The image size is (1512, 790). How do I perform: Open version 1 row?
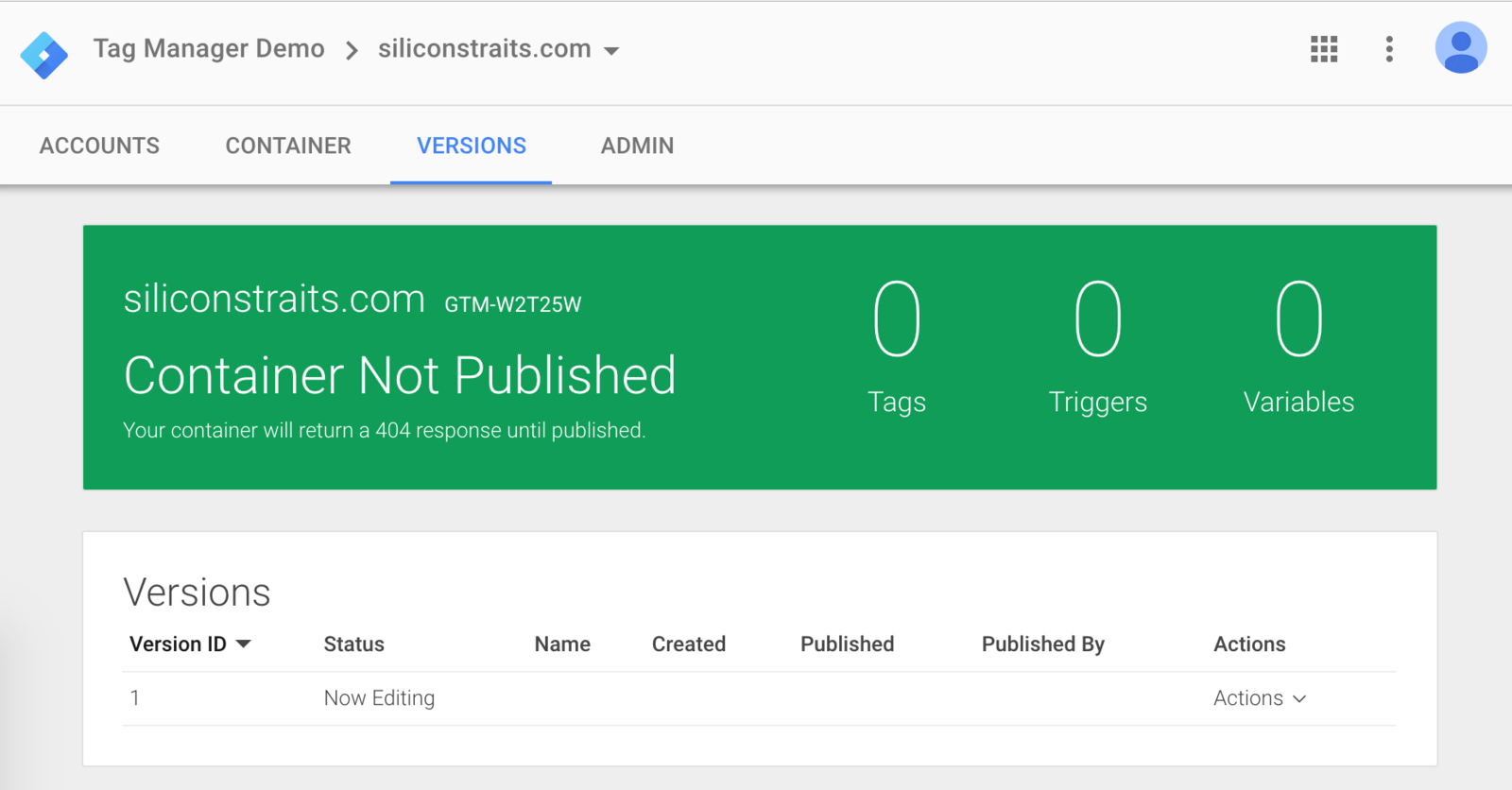click(x=759, y=698)
